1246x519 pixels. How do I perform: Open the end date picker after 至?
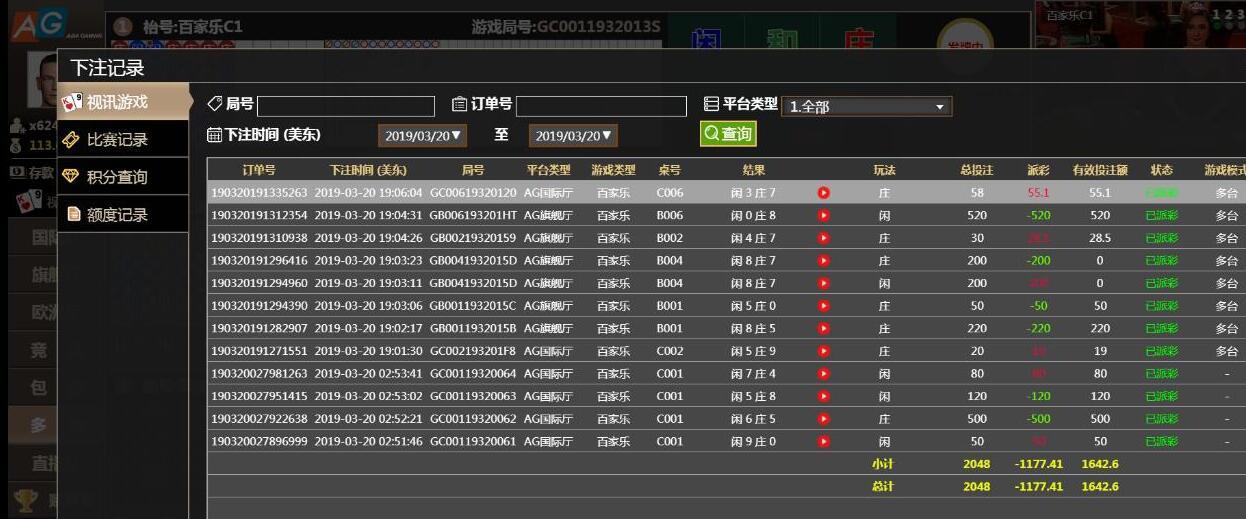click(573, 135)
